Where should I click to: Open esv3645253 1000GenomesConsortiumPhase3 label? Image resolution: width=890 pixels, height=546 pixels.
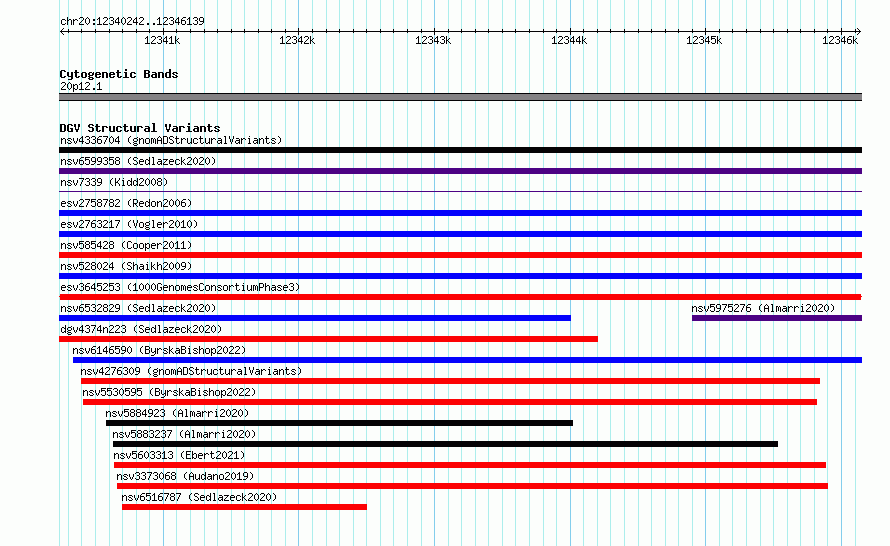pyautogui.click(x=180, y=287)
